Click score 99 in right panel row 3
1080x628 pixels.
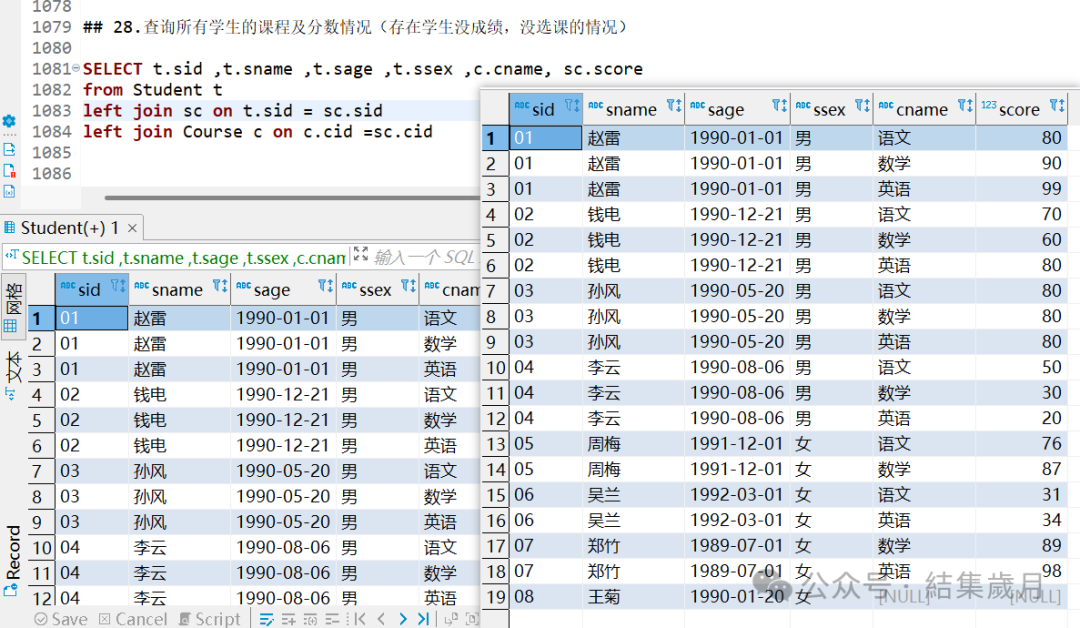pos(1051,189)
